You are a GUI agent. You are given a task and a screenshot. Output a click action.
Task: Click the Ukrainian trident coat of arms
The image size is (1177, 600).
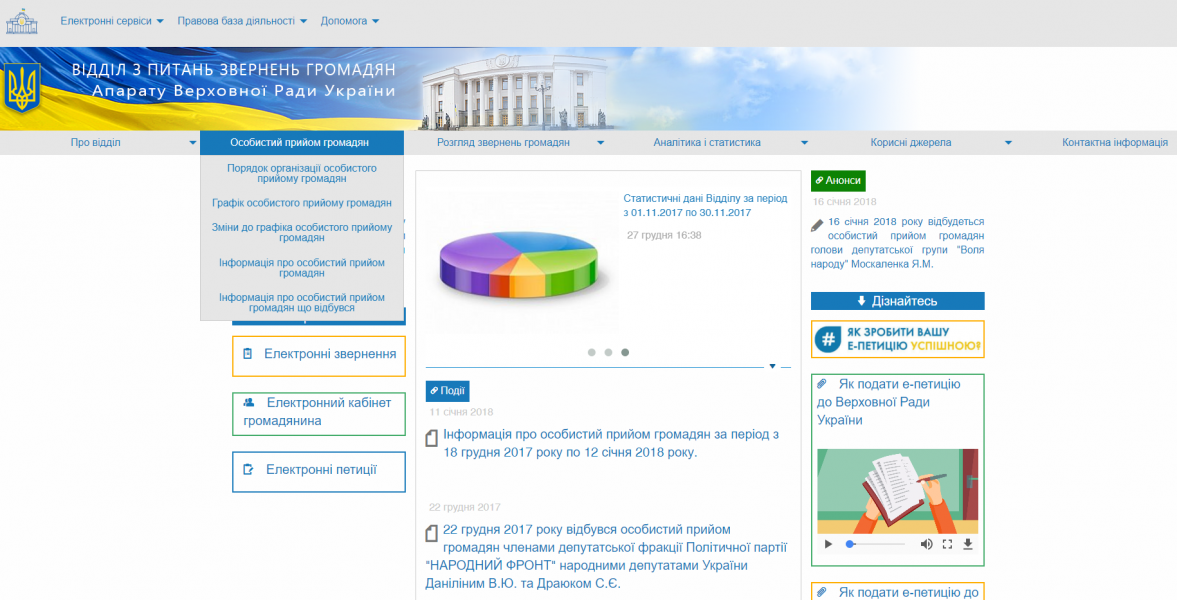tap(21, 88)
